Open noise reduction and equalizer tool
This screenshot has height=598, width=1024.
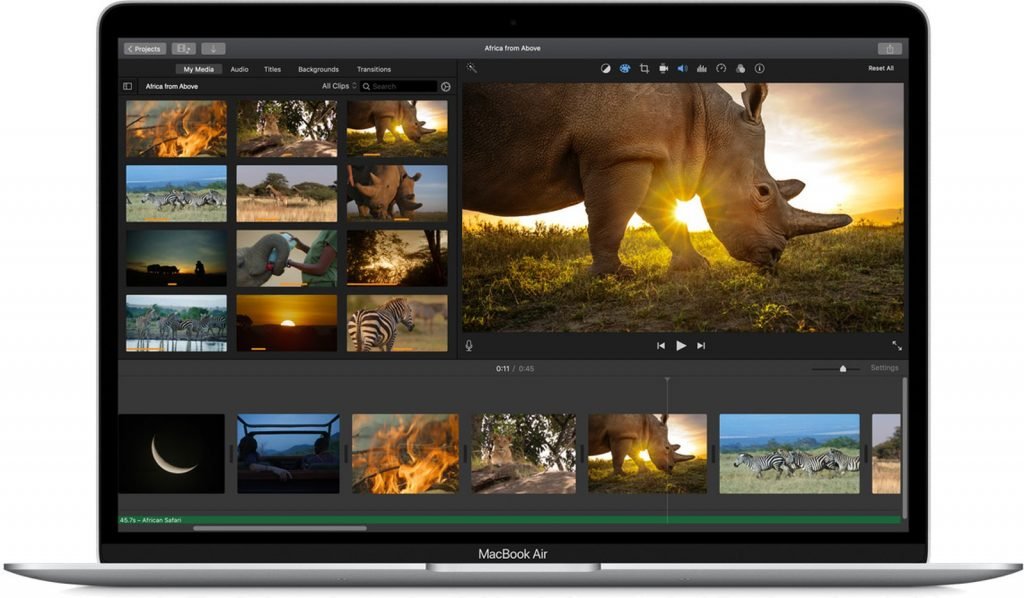701,69
